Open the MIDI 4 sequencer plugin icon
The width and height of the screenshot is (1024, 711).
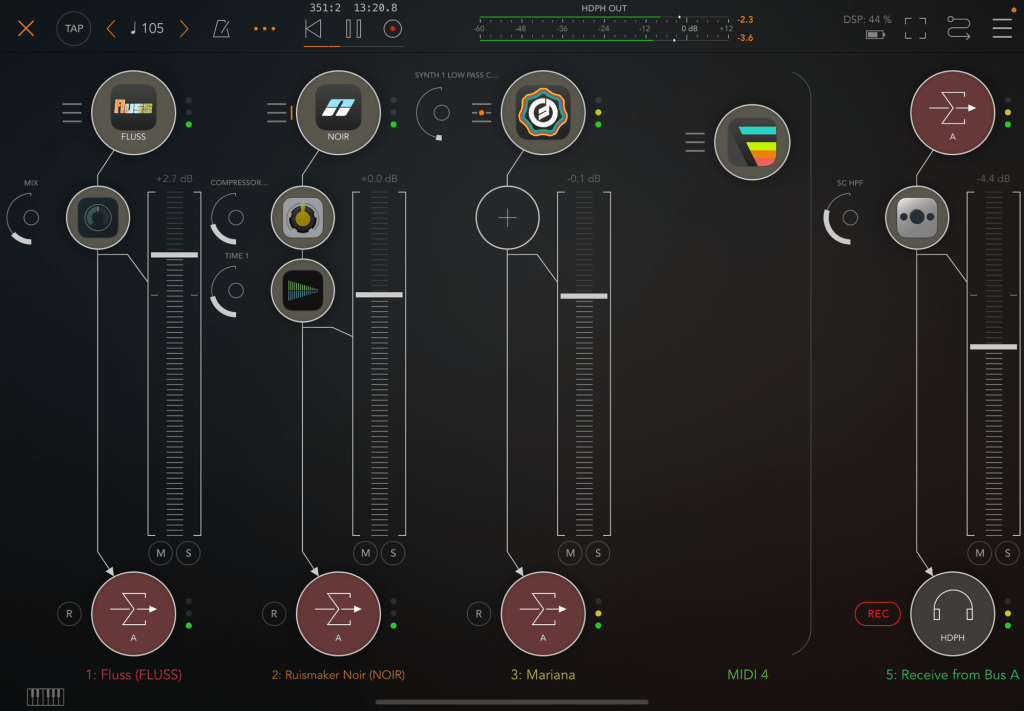pos(752,143)
